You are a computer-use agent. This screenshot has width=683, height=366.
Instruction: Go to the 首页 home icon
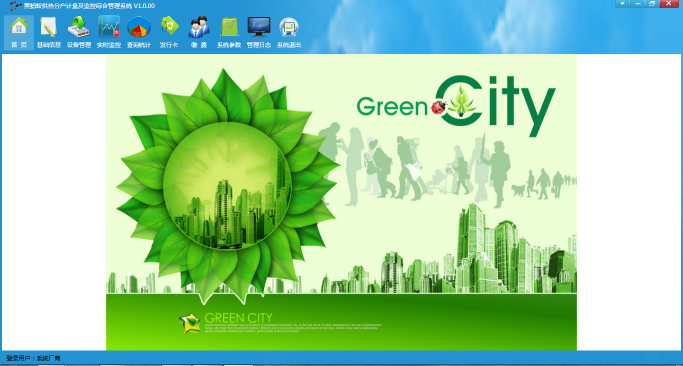coord(19,33)
